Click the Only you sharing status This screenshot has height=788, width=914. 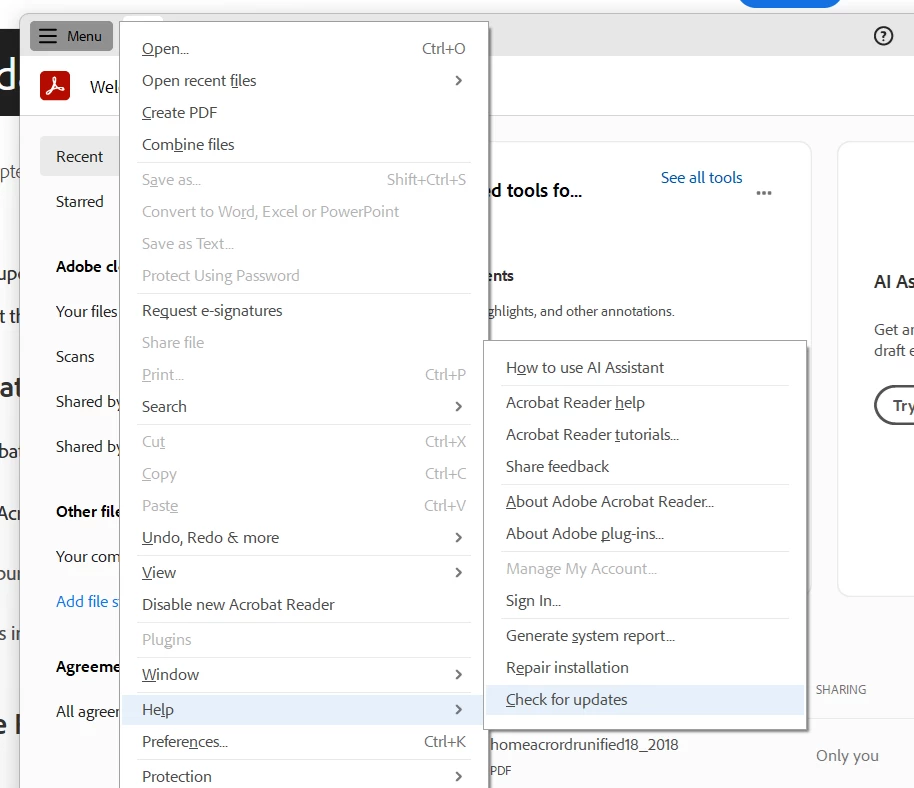pos(847,756)
